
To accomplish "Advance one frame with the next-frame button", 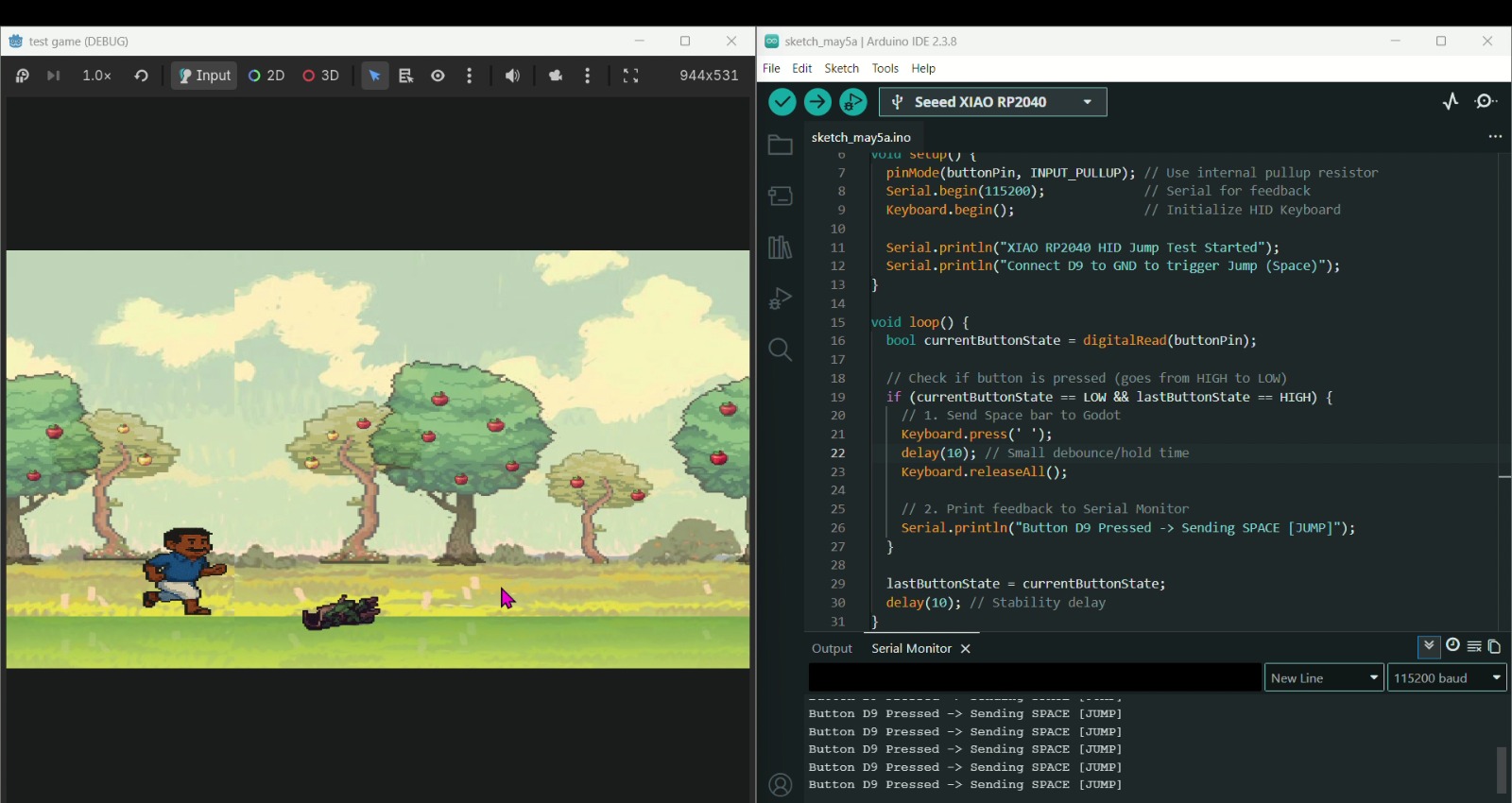I will tap(54, 76).
